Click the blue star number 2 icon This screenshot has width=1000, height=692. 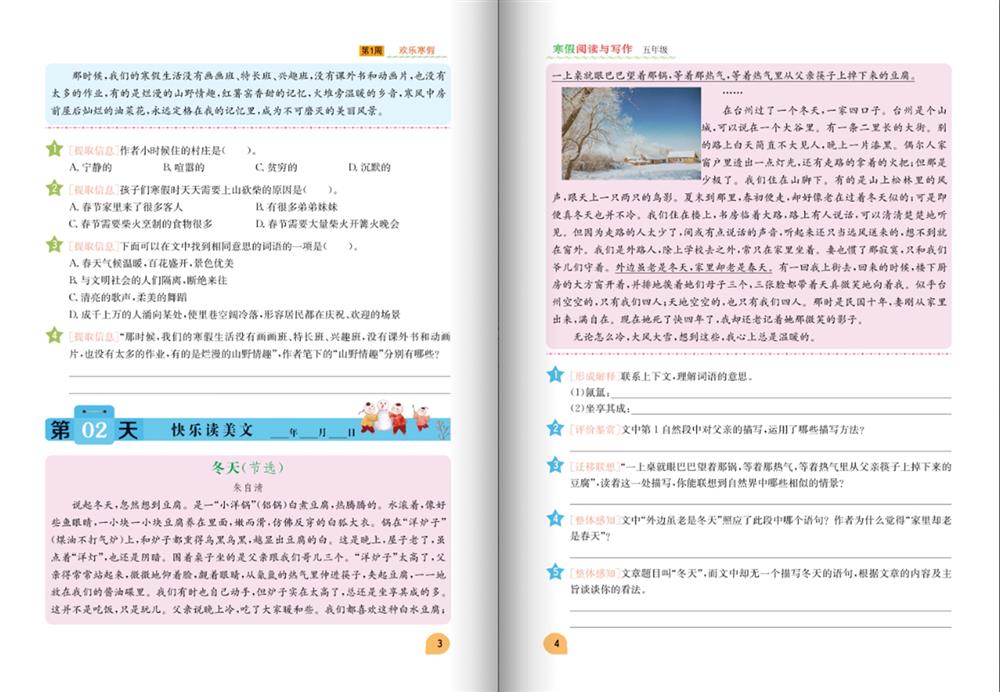(555, 428)
